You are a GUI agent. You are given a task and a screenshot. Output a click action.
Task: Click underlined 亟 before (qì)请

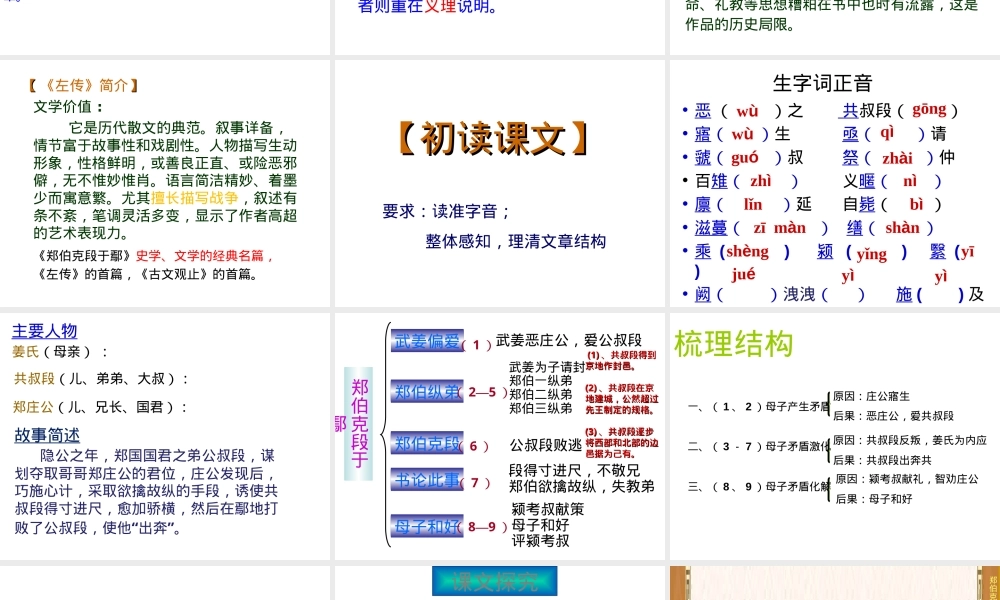click(850, 134)
